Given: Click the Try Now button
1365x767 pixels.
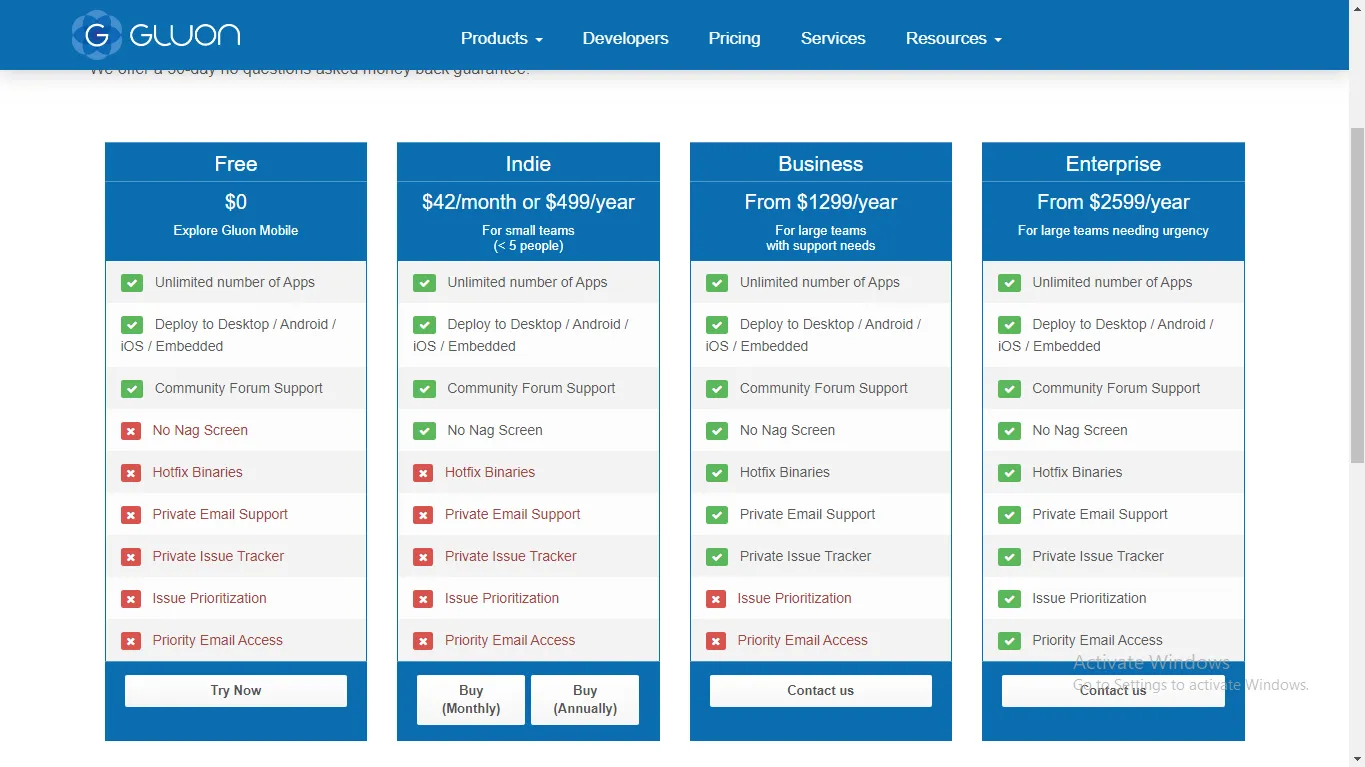Looking at the screenshot, I should [x=236, y=691].
